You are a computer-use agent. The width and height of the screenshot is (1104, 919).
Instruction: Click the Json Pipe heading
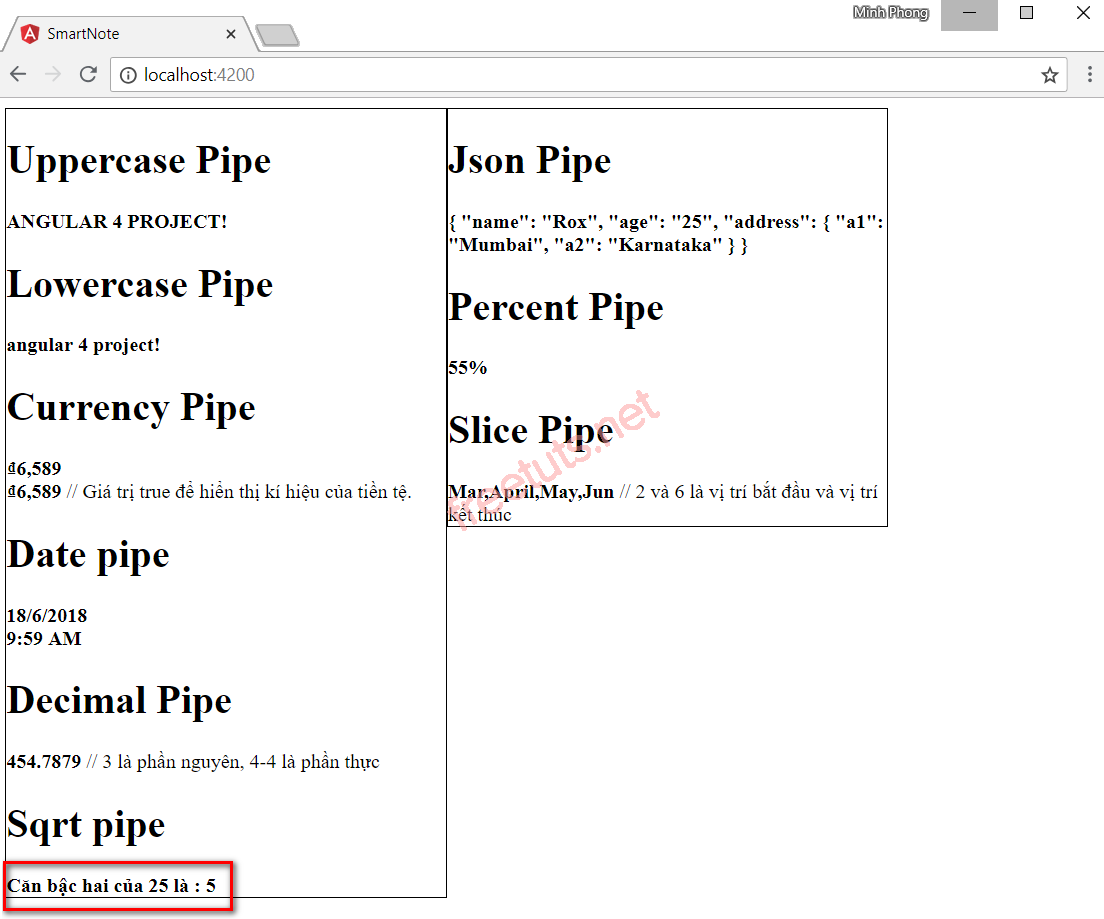pyautogui.click(x=530, y=160)
